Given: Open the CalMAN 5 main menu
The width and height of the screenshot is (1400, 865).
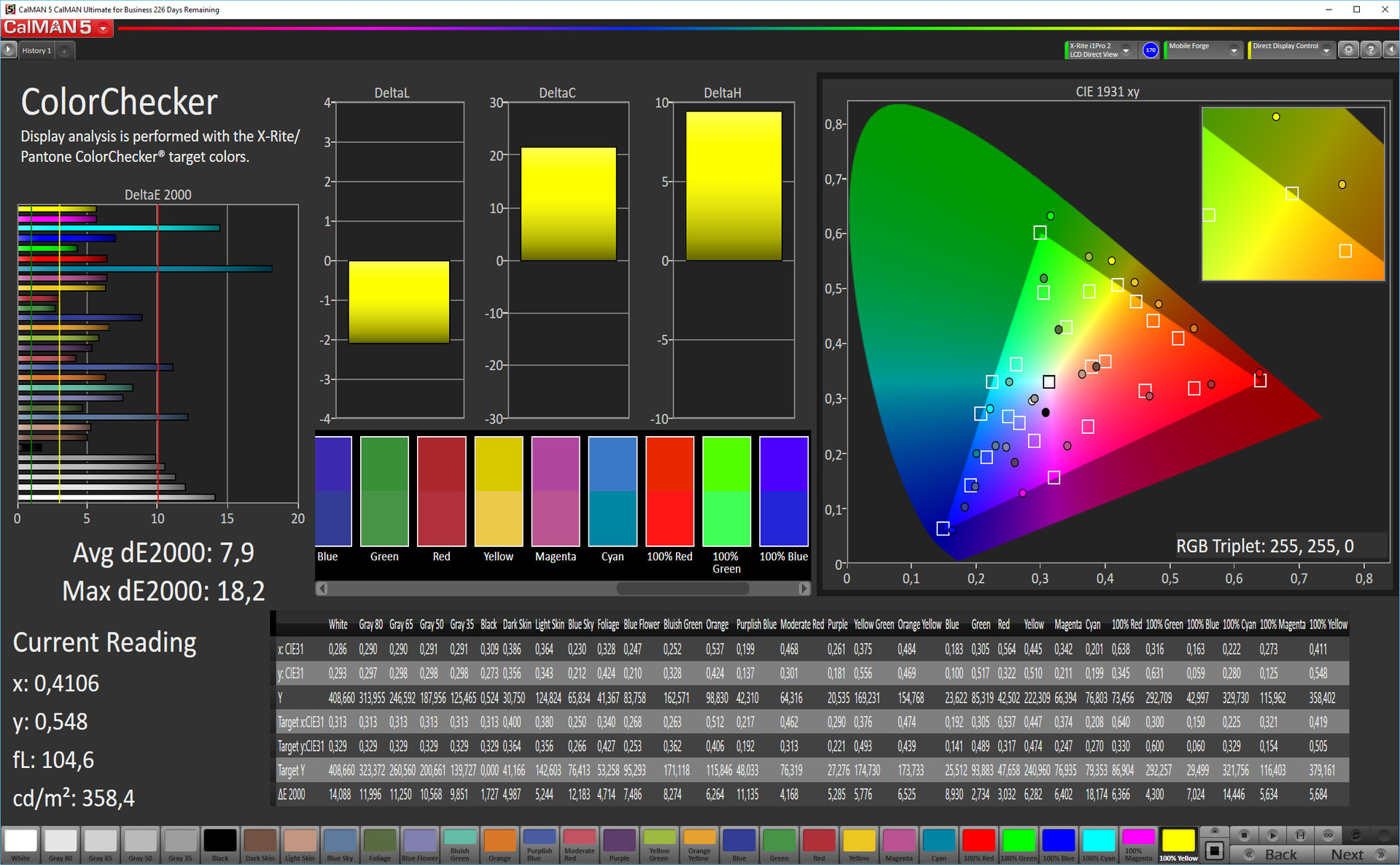Looking at the screenshot, I should 104,28.
